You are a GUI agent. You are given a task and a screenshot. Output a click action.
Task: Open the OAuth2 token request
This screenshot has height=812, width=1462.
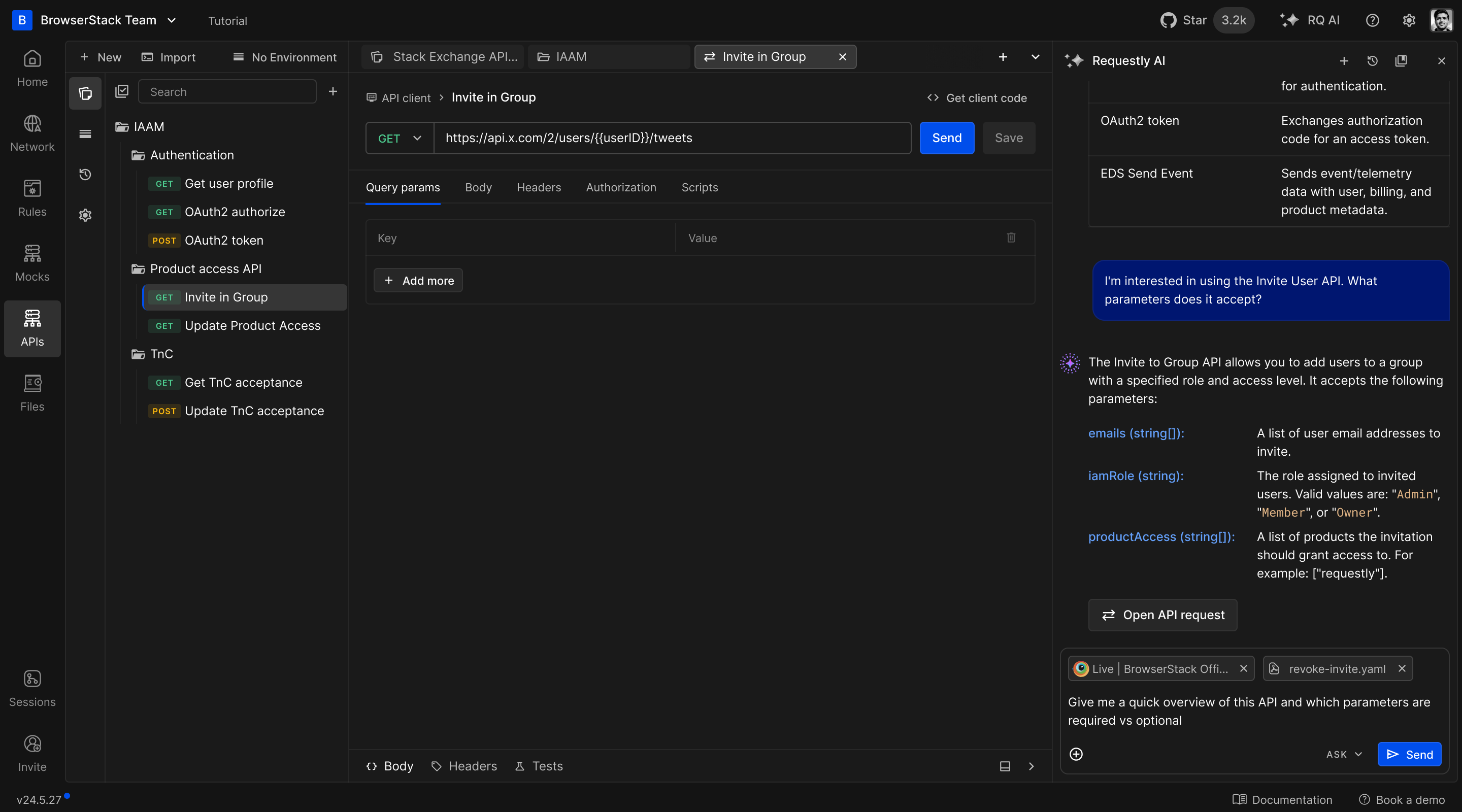[x=244, y=240]
